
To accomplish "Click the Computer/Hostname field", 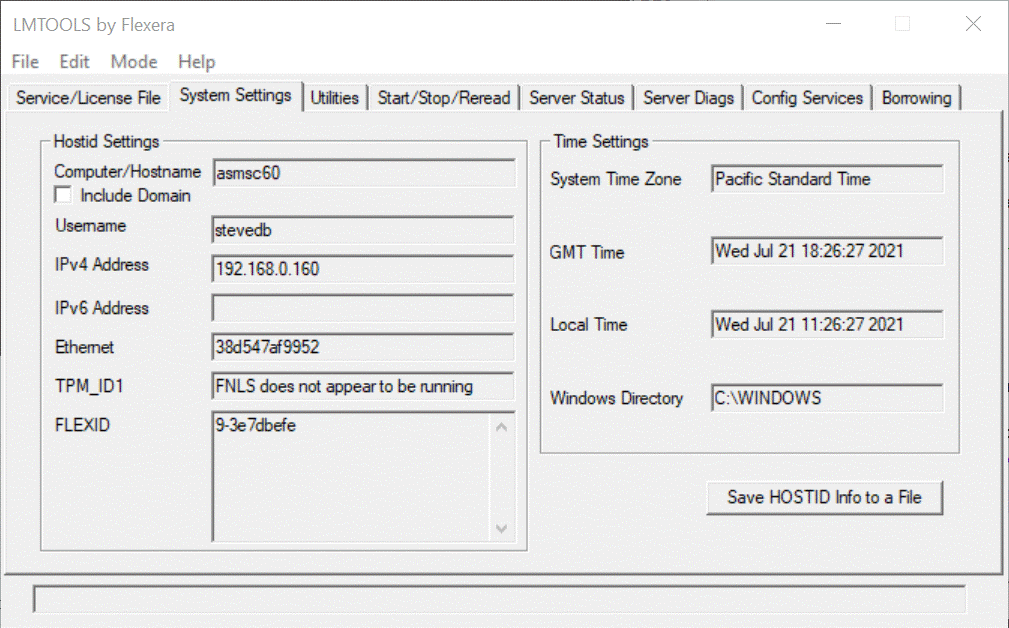I will pyautogui.click(x=363, y=173).
